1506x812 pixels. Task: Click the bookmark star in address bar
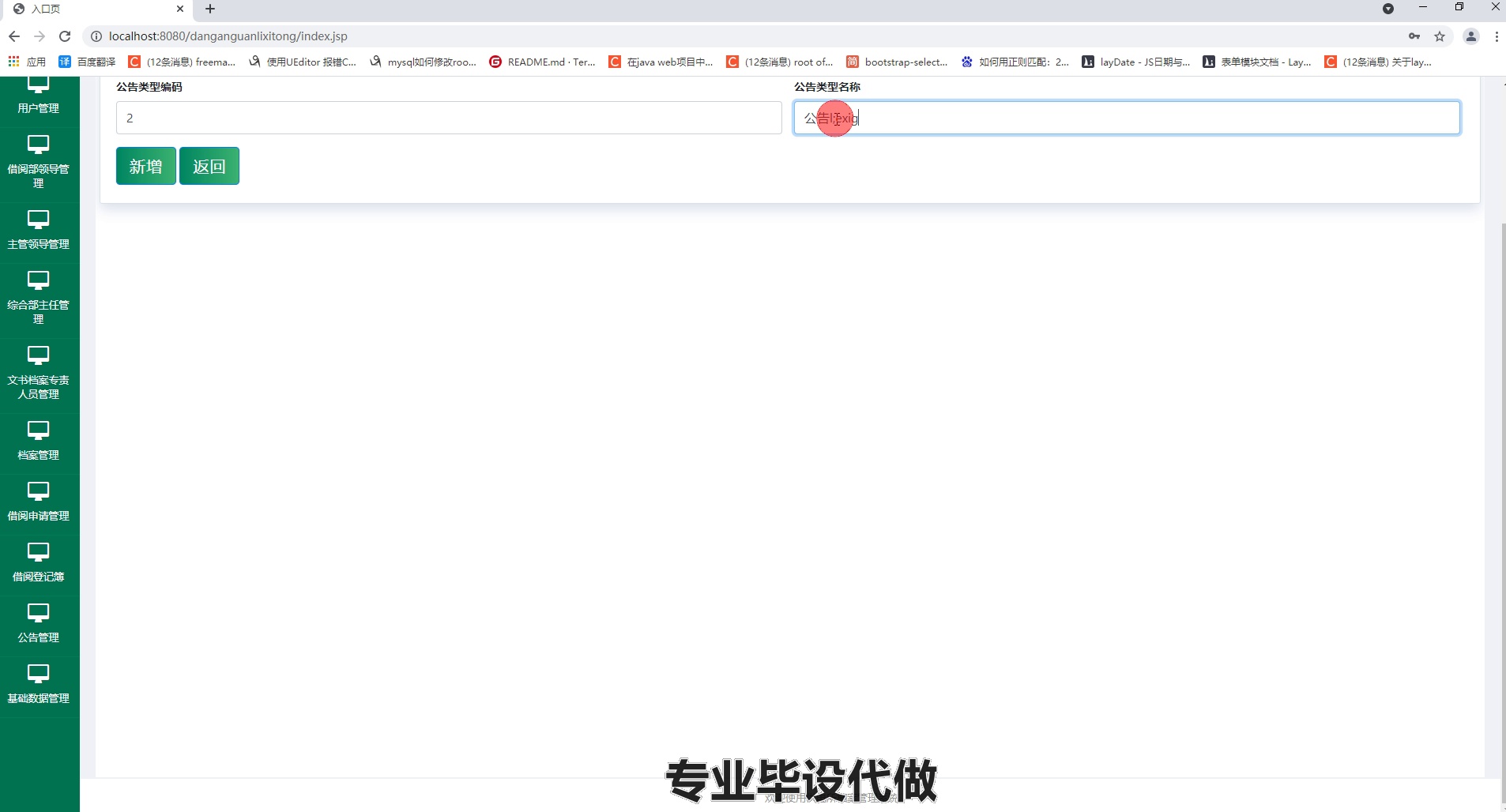(1440, 36)
